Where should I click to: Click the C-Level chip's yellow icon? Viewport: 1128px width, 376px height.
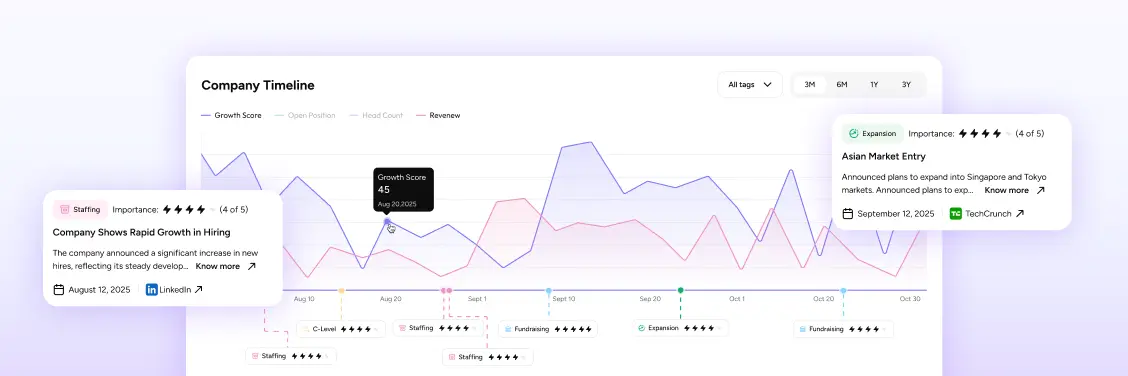point(306,329)
